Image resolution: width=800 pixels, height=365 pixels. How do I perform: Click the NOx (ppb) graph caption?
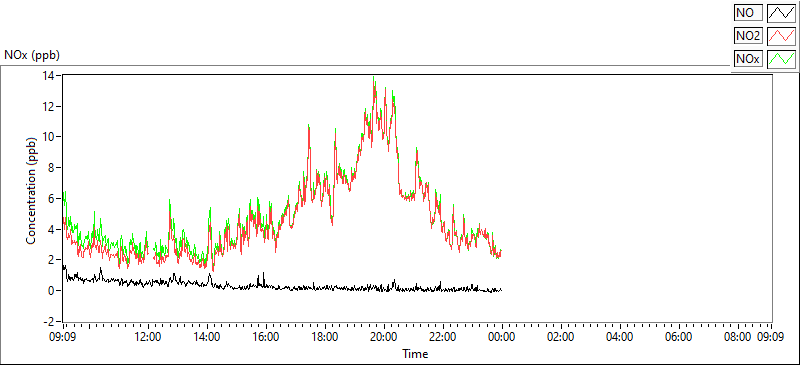[32, 55]
